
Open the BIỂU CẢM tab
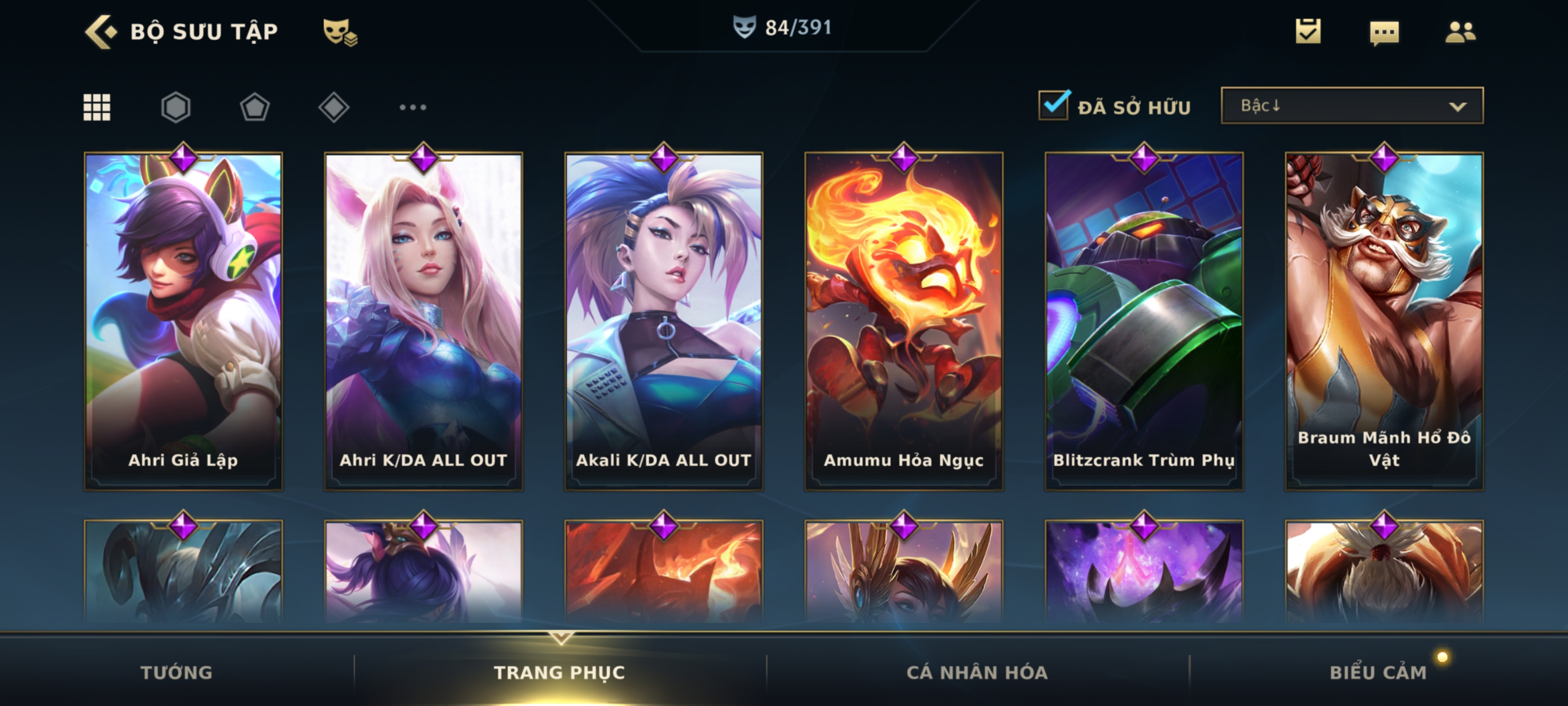[x=1378, y=672]
